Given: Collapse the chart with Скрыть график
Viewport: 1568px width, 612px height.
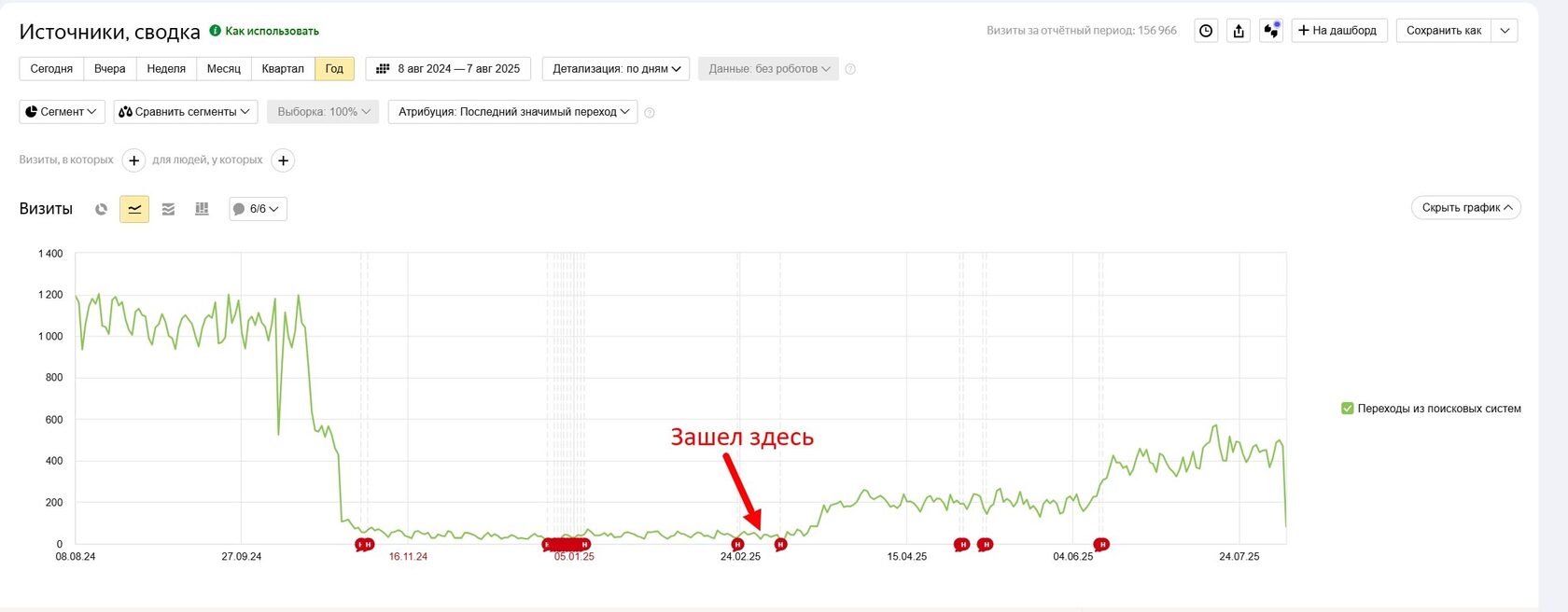Looking at the screenshot, I should [1465, 208].
